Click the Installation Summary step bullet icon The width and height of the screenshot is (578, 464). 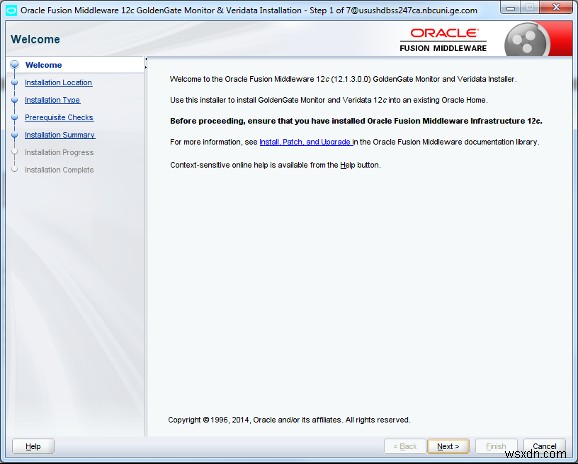point(15,135)
